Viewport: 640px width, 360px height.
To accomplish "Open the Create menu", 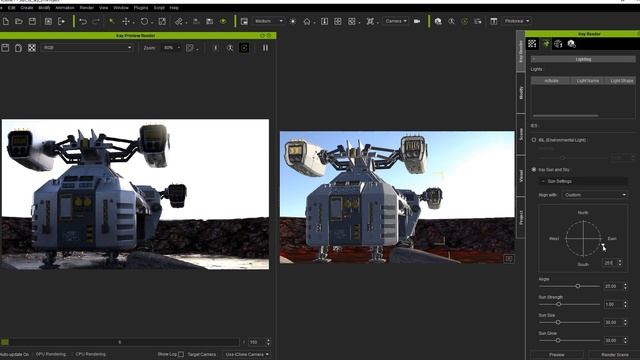I will click(x=27, y=8).
